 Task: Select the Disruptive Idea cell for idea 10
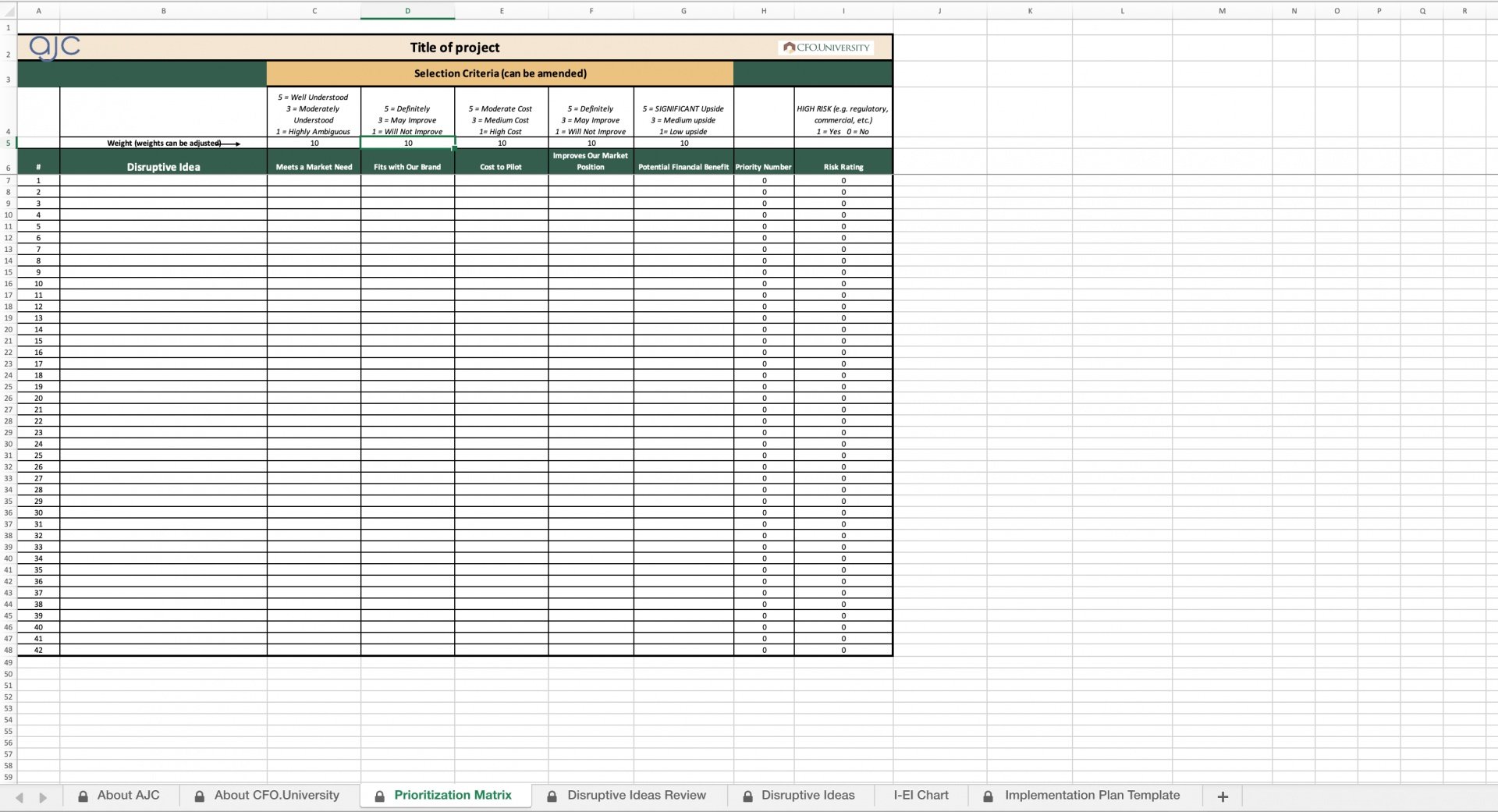point(163,283)
